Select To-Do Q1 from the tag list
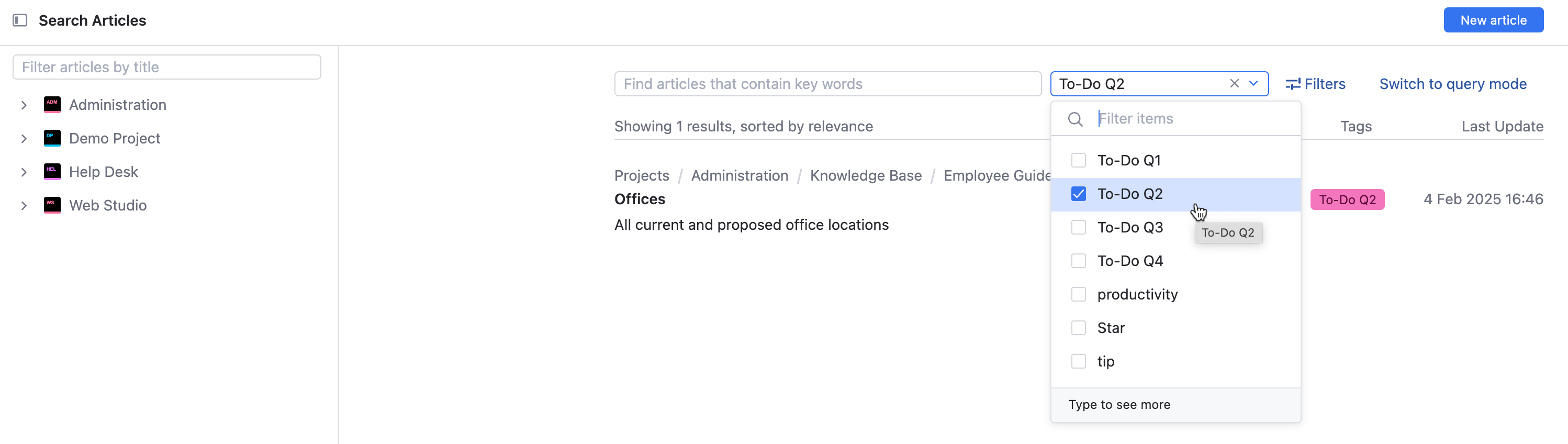This screenshot has width=1568, height=444. tap(1130, 160)
